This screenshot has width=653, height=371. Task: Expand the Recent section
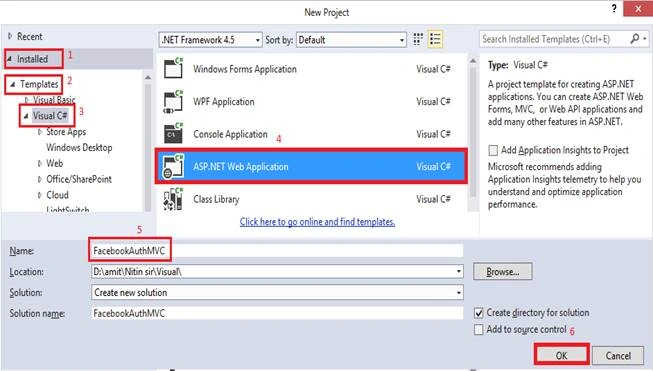point(10,36)
